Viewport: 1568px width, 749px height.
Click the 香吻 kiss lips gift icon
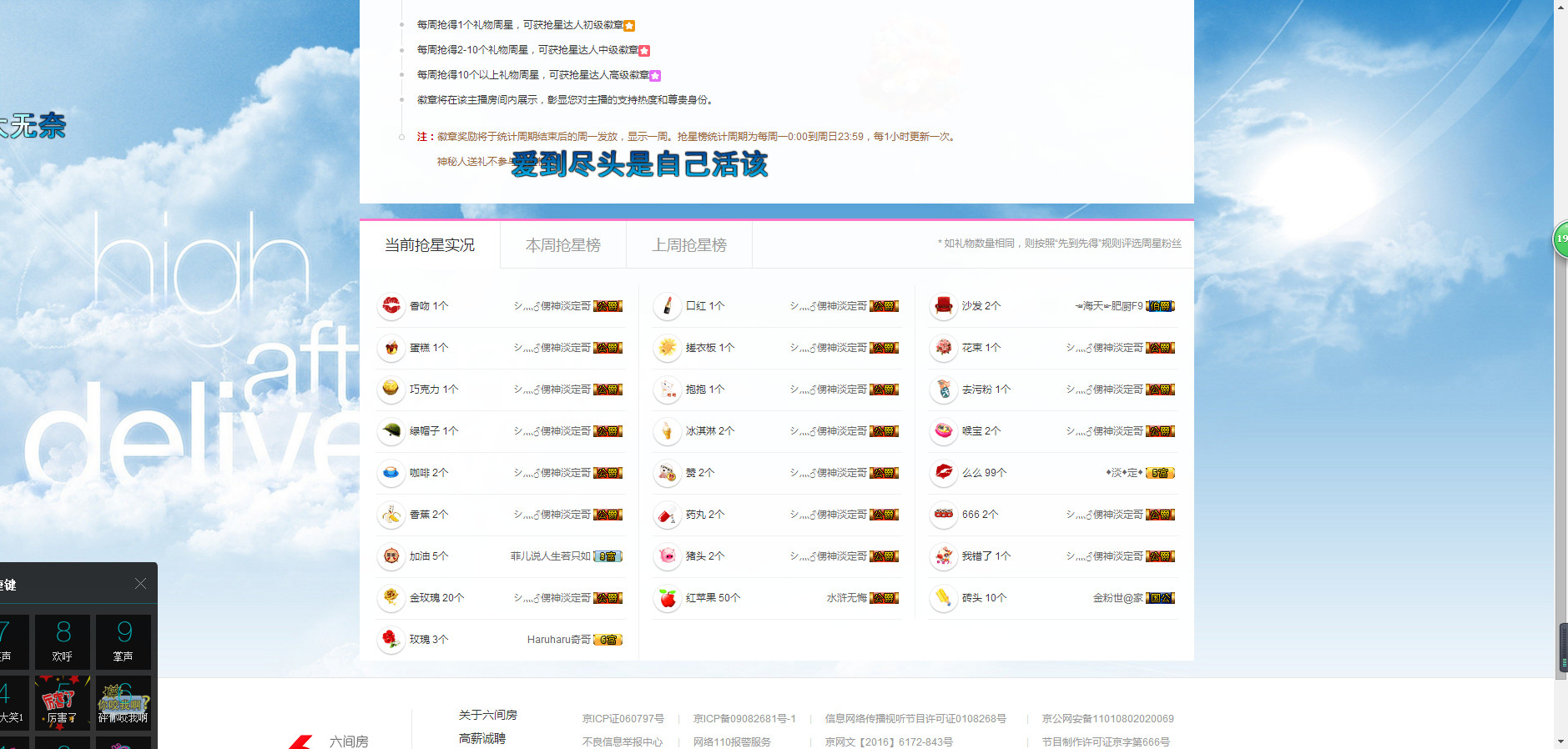[391, 306]
